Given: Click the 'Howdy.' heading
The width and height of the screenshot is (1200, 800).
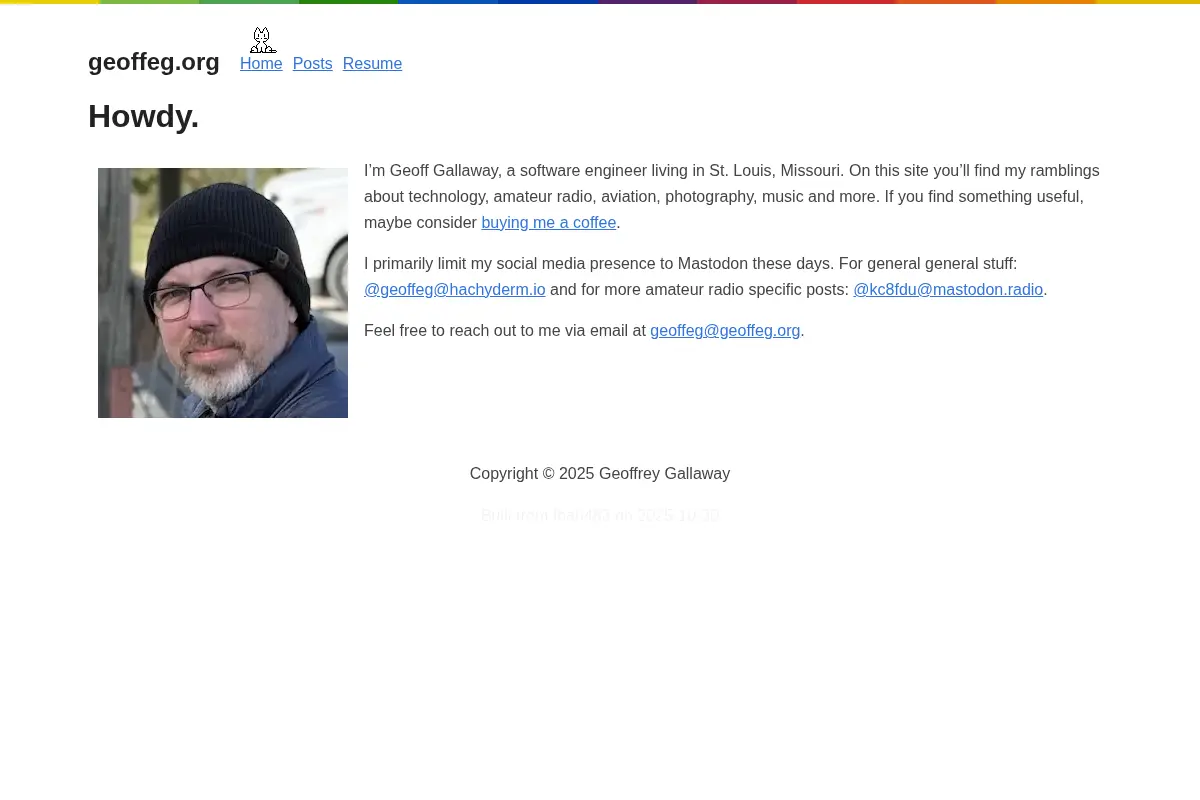Looking at the screenshot, I should (143, 117).
